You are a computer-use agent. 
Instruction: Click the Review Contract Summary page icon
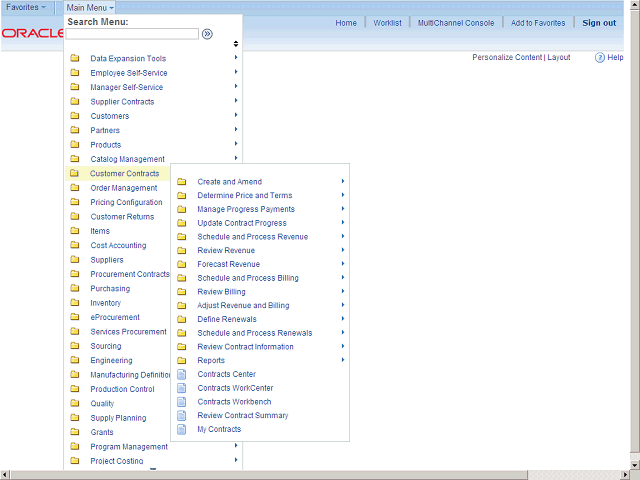[182, 416]
